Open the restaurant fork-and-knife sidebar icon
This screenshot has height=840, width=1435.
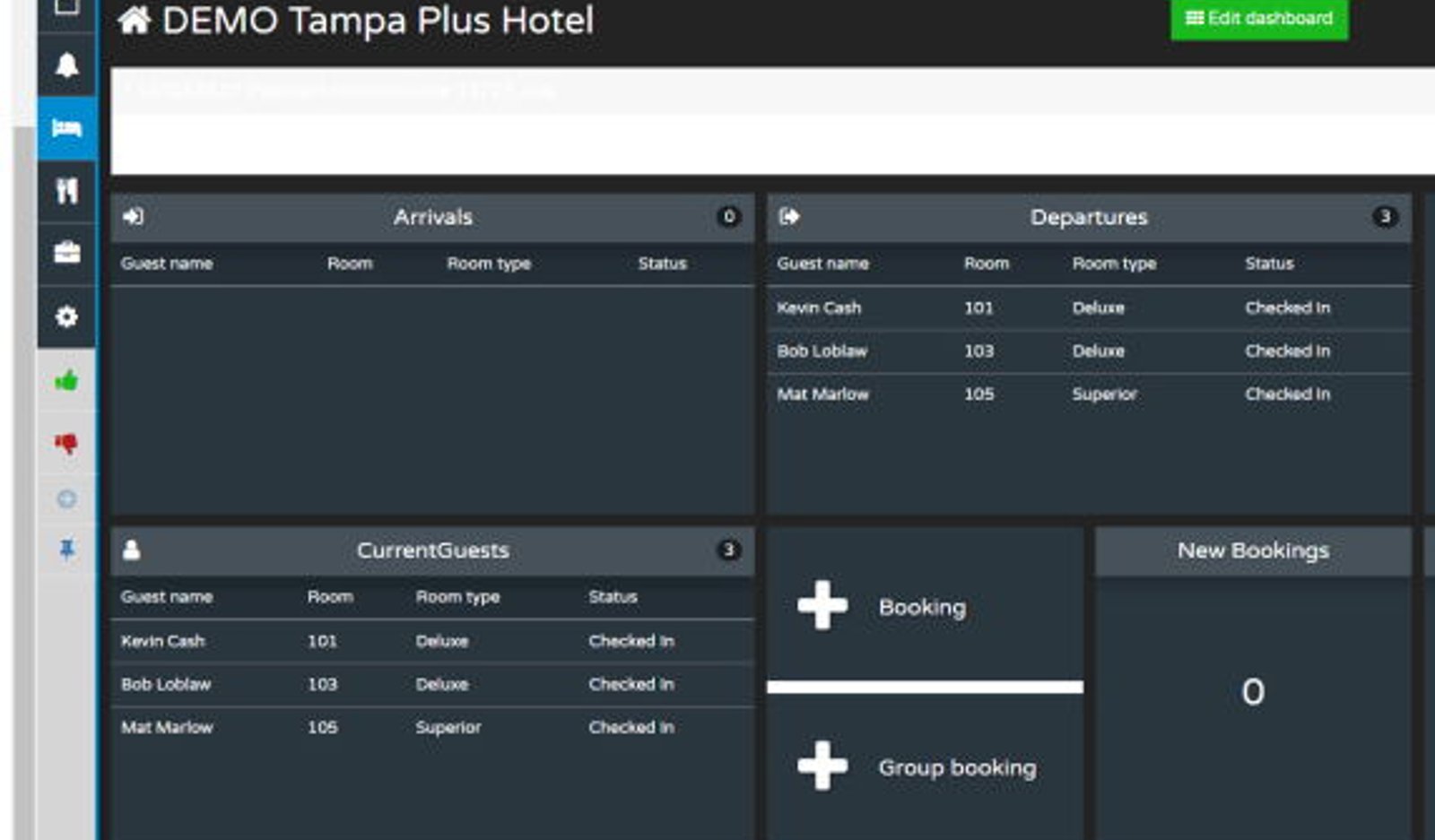(66, 190)
